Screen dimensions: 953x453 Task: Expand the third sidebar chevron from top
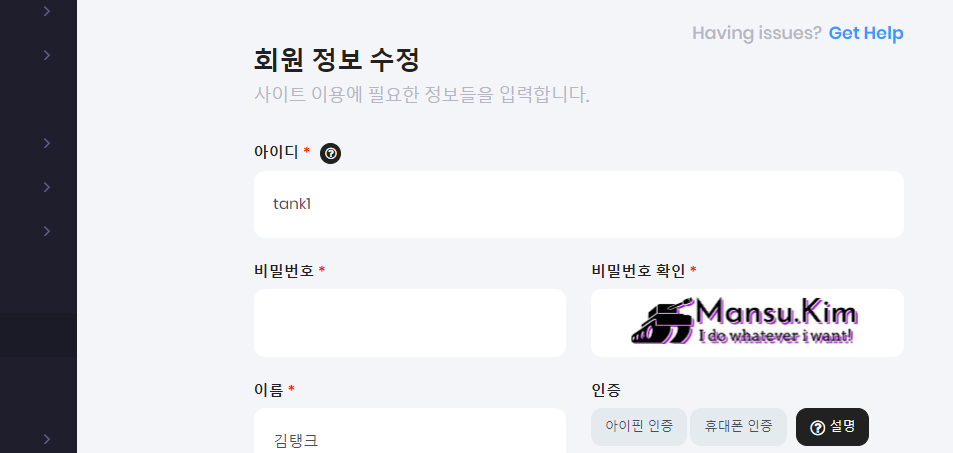[x=47, y=143]
